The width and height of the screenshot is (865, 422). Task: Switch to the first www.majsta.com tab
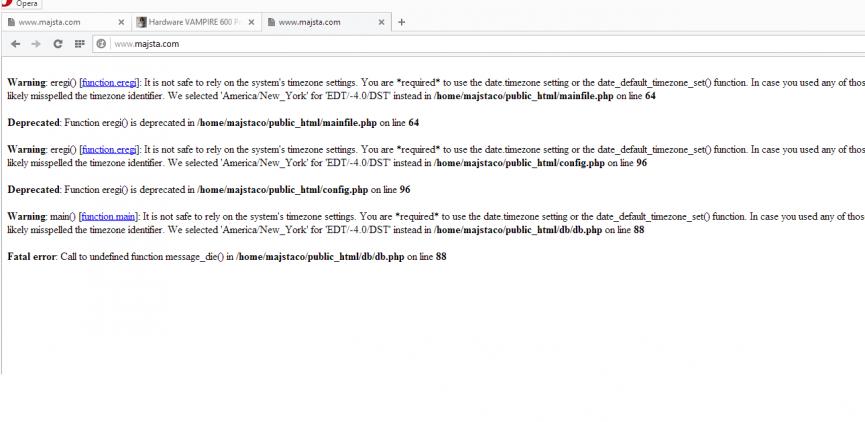(60, 22)
